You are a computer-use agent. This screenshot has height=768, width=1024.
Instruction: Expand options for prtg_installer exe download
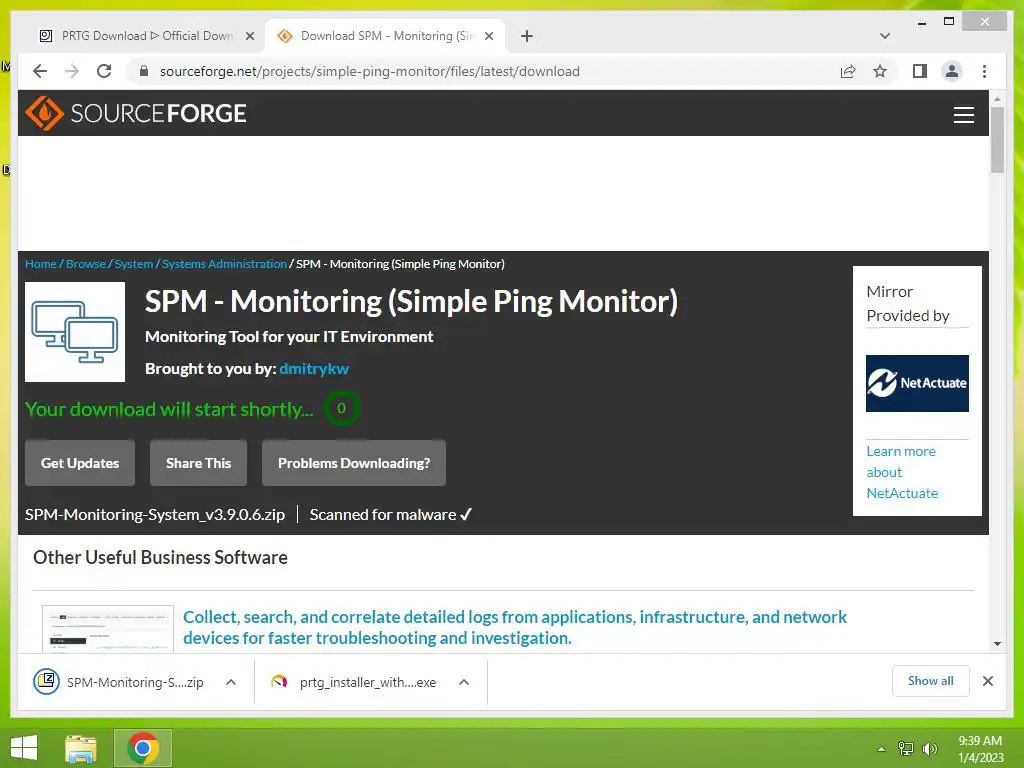pos(464,682)
